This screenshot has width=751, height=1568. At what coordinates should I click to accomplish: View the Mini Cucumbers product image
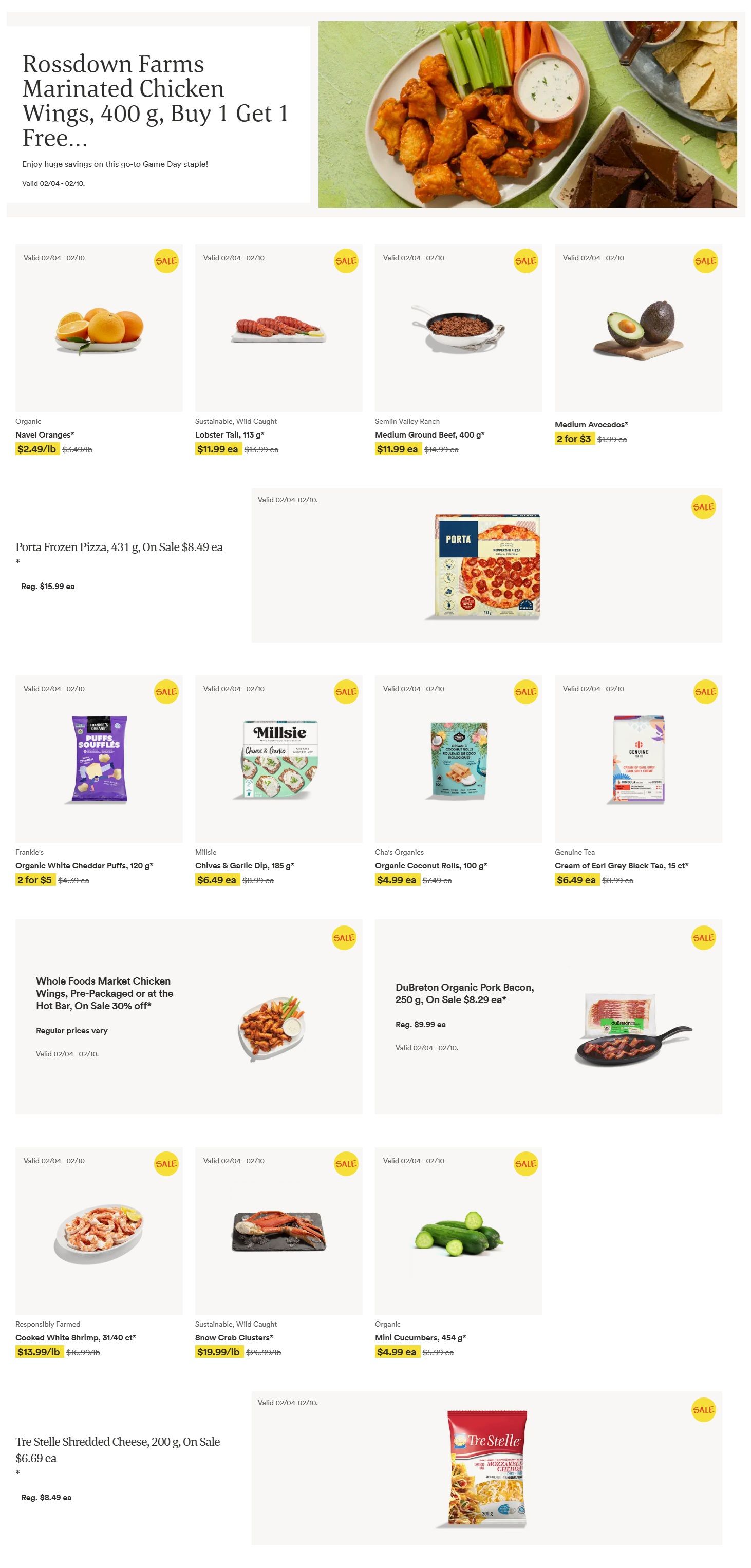(458, 1231)
